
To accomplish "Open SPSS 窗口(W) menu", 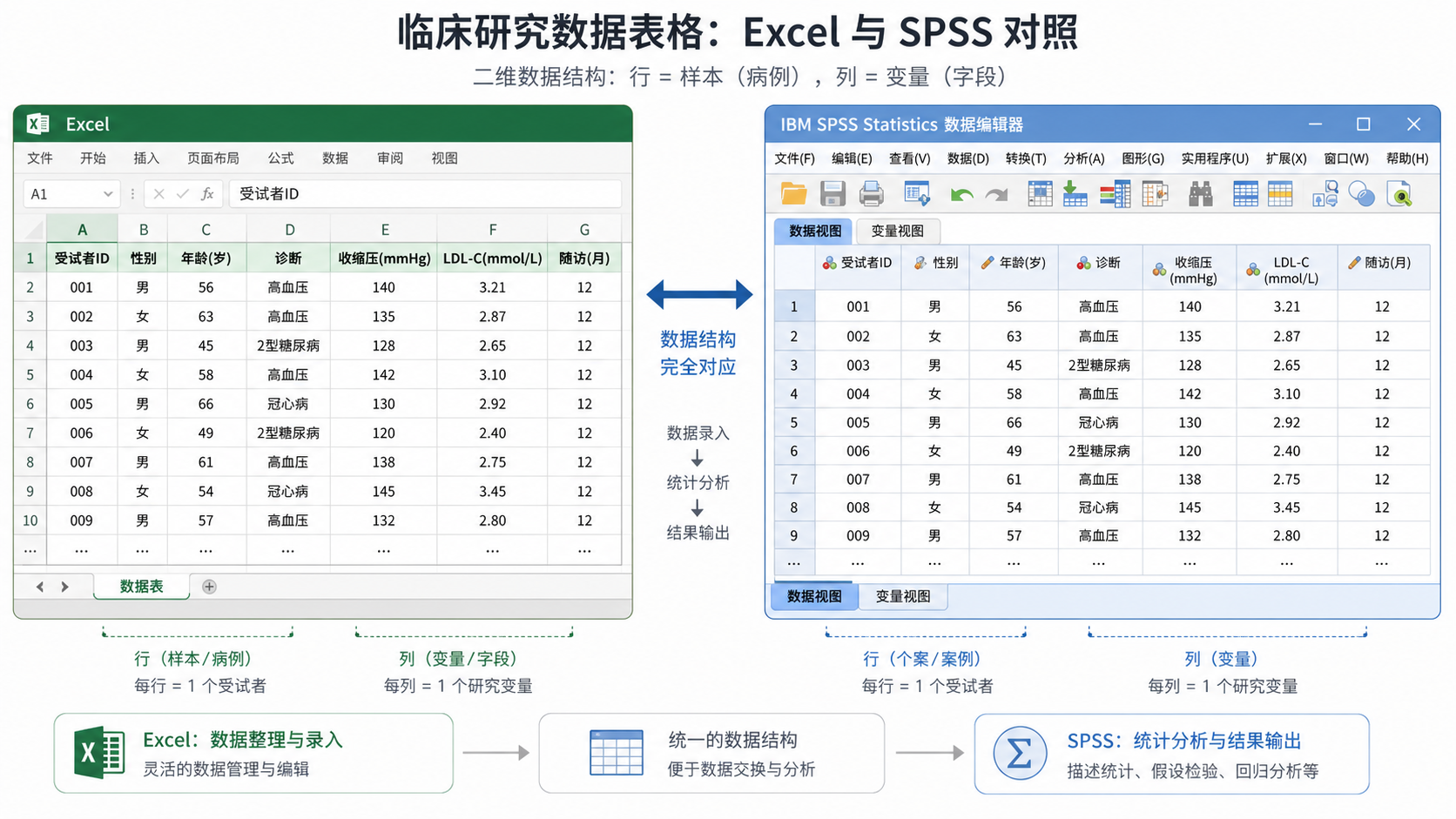I will pyautogui.click(x=1346, y=158).
